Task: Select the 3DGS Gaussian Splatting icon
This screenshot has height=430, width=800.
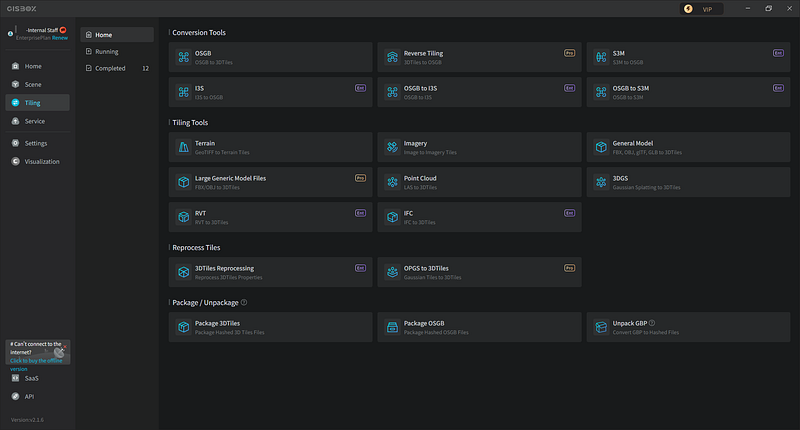Action: point(601,182)
